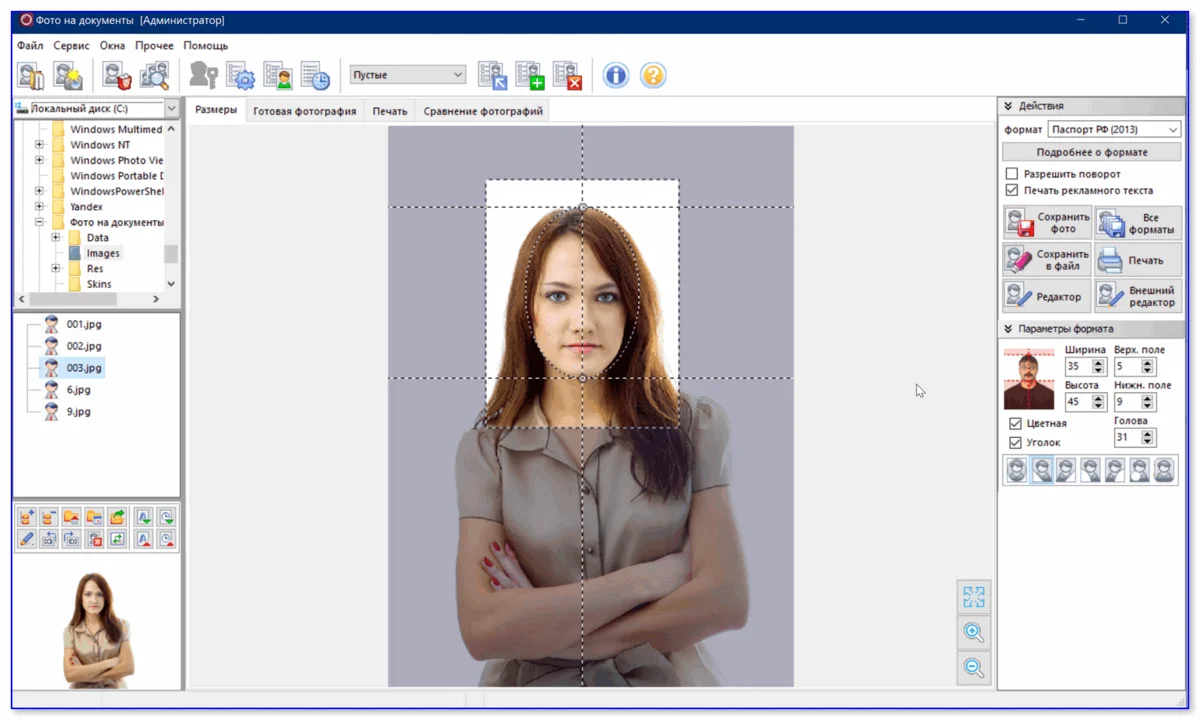The height and width of the screenshot is (720, 1200).
Task: Open the blue info icon
Action: (616, 75)
